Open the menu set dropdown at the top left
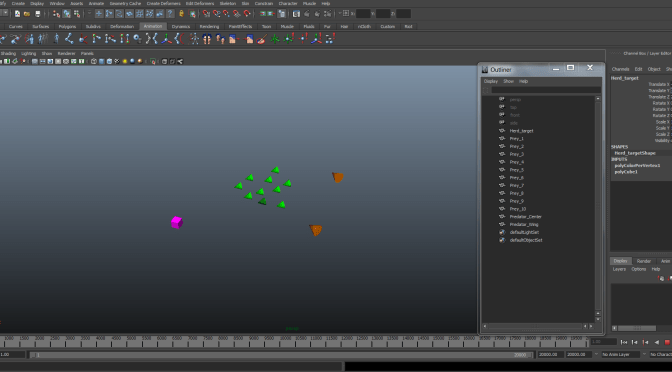The image size is (672, 372). pos(4,14)
